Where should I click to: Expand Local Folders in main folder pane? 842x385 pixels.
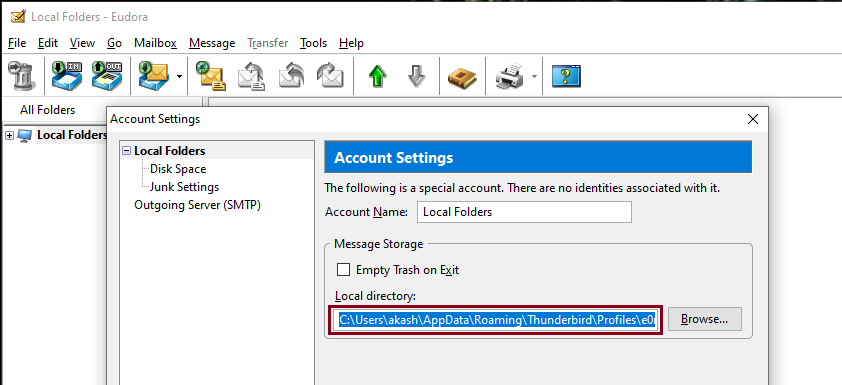[x=9, y=135]
